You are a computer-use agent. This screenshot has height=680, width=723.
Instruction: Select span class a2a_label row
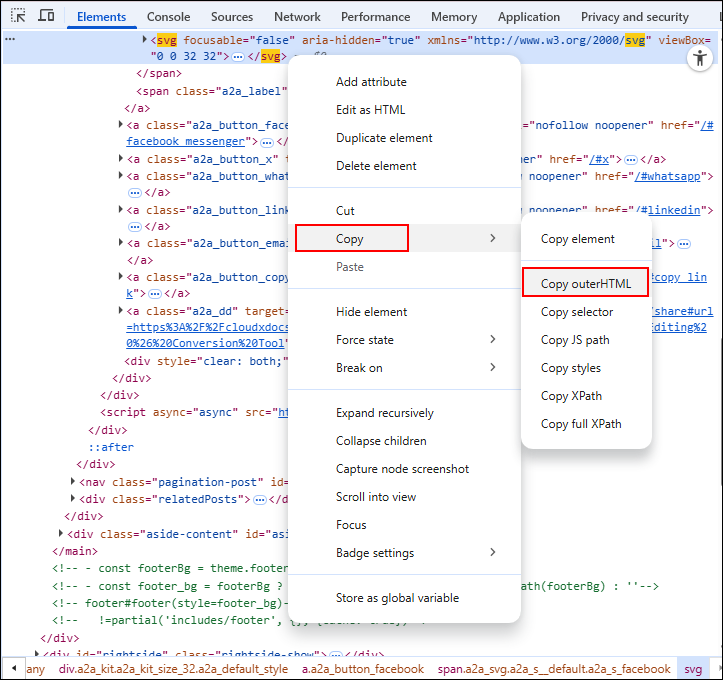[x=212, y=91]
